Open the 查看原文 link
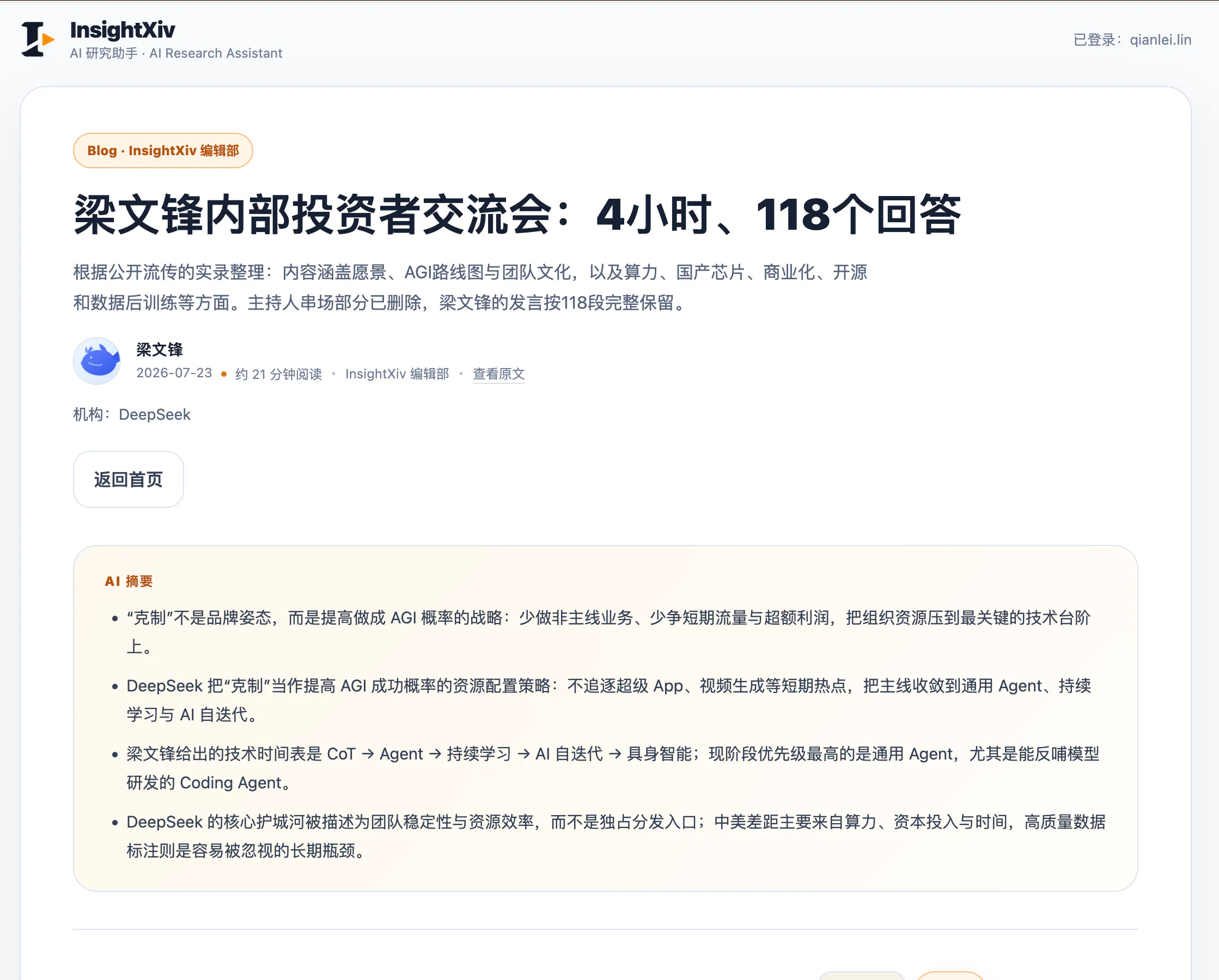The image size is (1219, 980). [x=499, y=373]
